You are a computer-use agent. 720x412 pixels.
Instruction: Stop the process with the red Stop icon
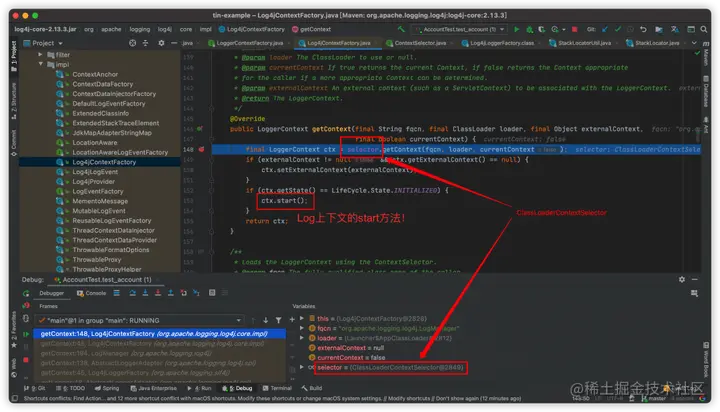pos(574,29)
